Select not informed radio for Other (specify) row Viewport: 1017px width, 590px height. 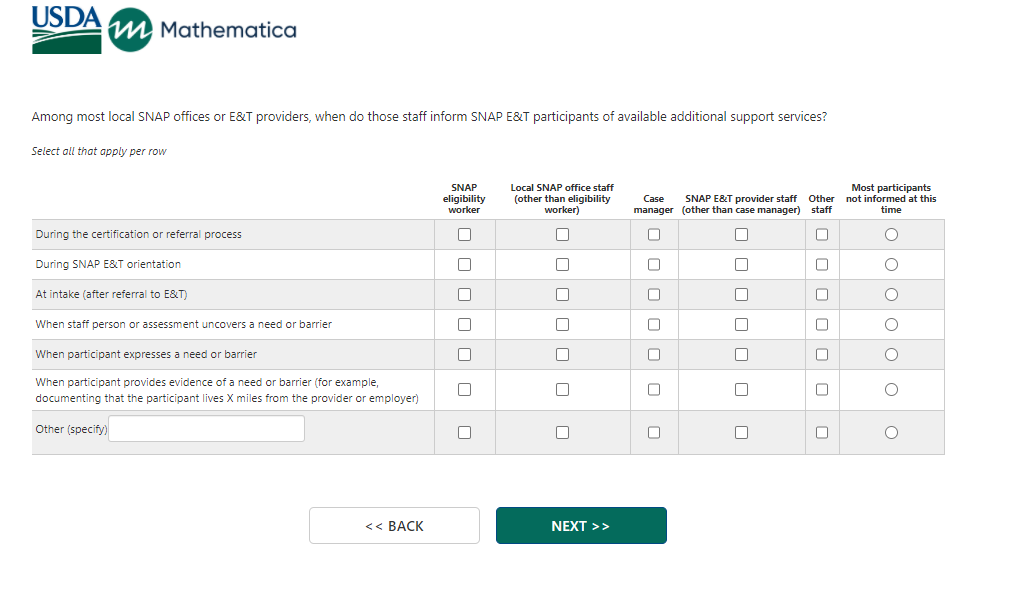[891, 433]
